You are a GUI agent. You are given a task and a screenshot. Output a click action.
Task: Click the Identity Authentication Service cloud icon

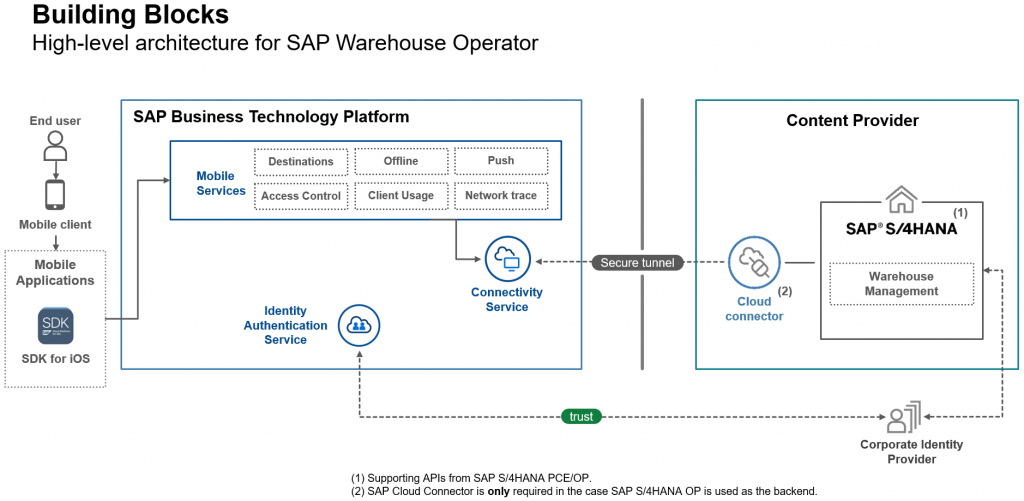tap(359, 325)
